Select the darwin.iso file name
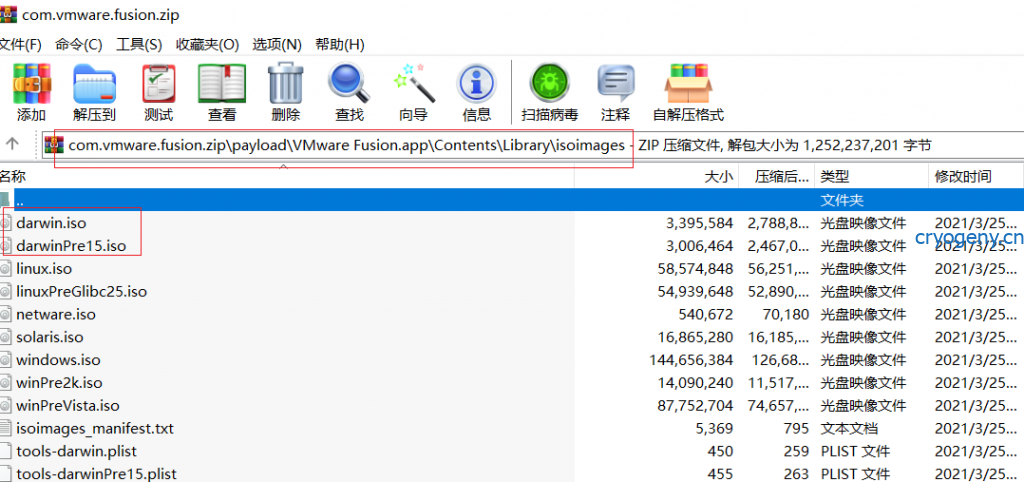Viewport: 1024px width, 482px height. click(51, 223)
